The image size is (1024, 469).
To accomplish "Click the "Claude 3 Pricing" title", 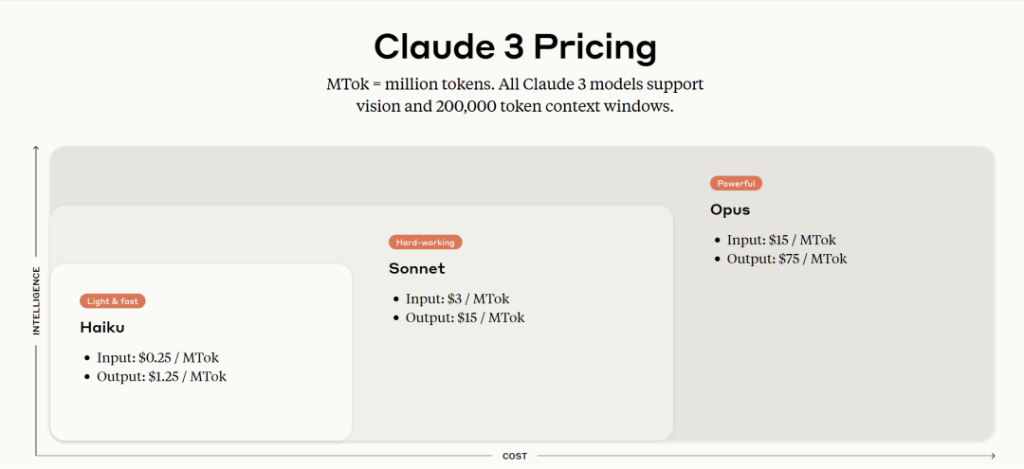I will point(515,47).
